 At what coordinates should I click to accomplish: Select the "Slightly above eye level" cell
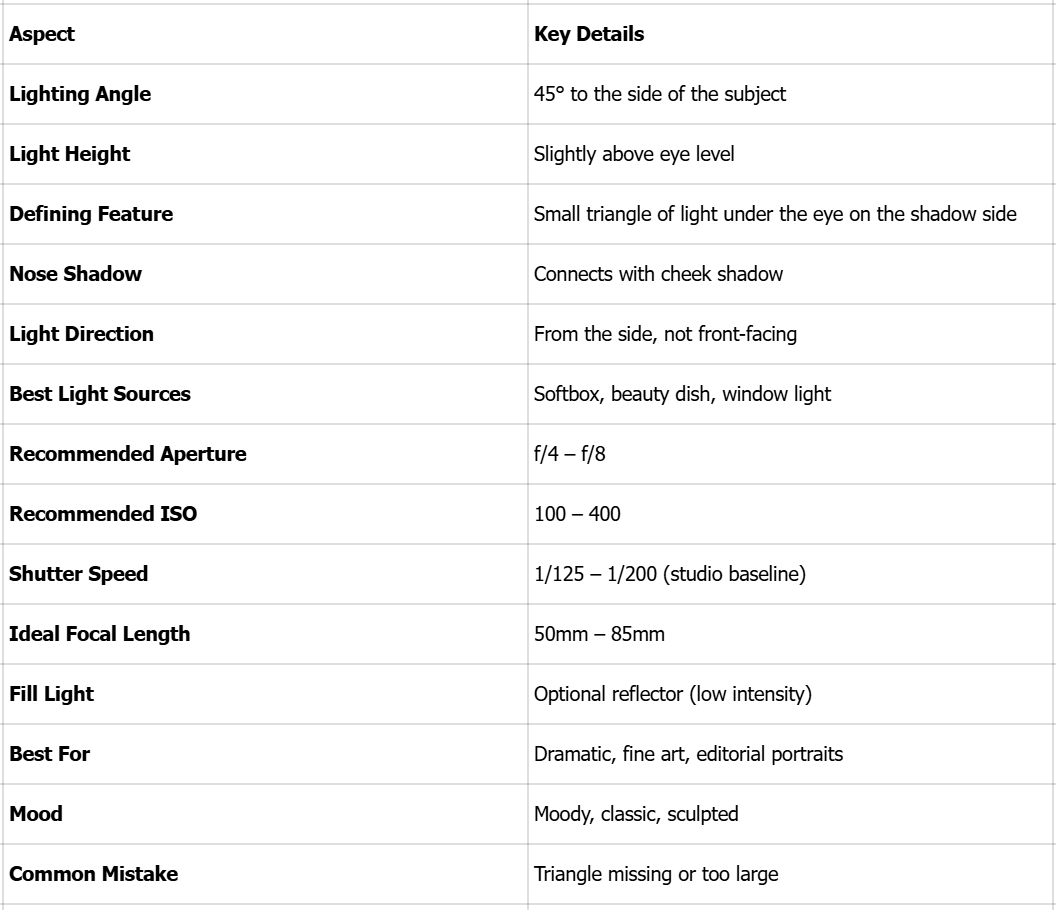[x=633, y=155]
